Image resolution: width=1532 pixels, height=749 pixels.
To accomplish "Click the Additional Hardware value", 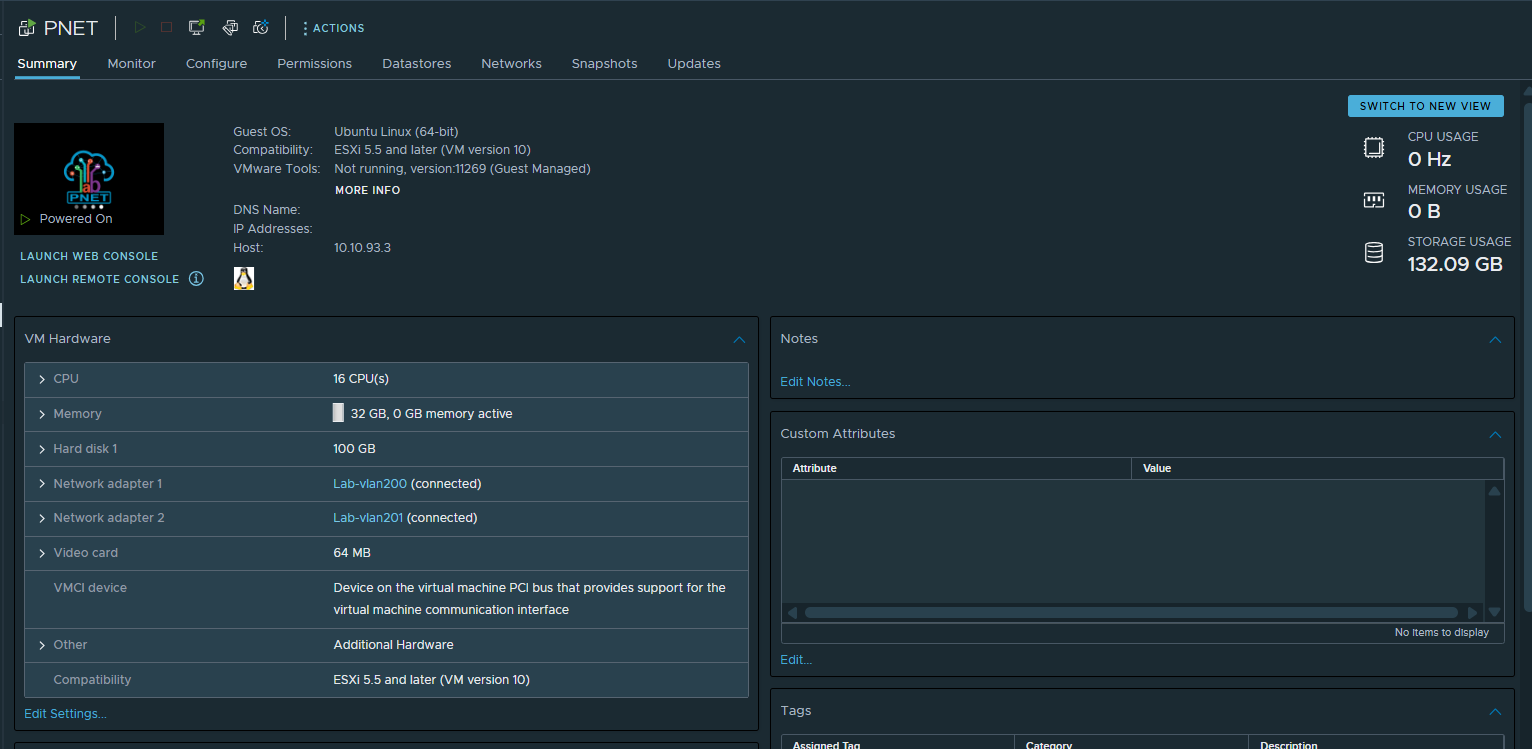I will click(x=393, y=645).
